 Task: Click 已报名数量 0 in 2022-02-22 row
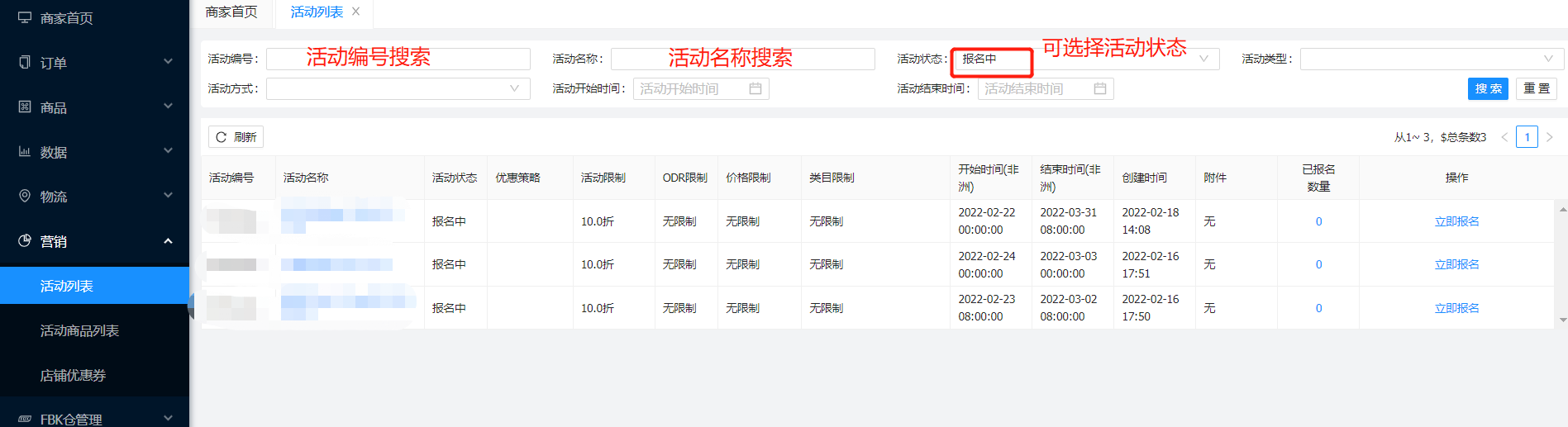coord(1318,221)
